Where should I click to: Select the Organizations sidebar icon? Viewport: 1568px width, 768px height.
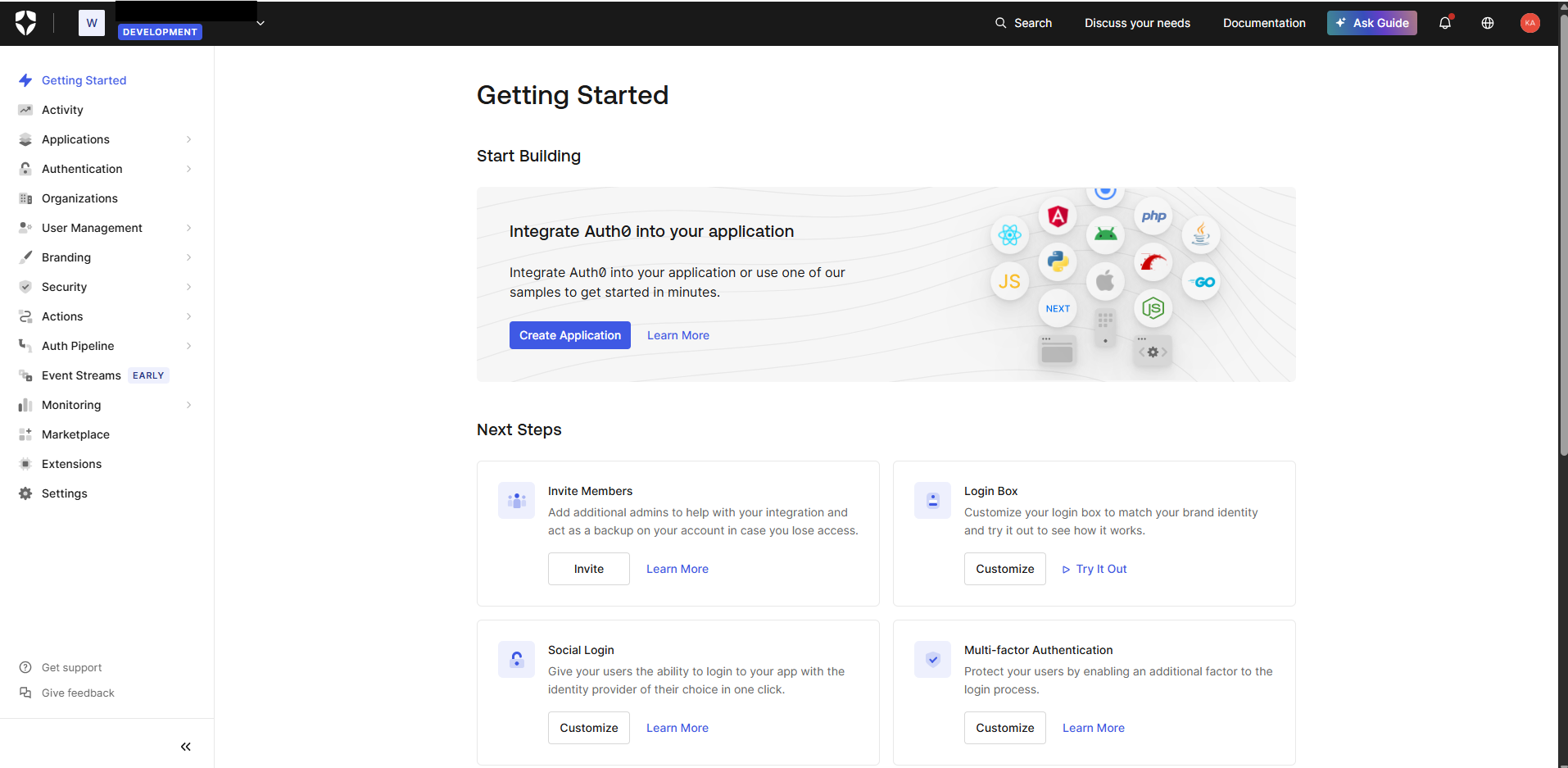(x=25, y=198)
